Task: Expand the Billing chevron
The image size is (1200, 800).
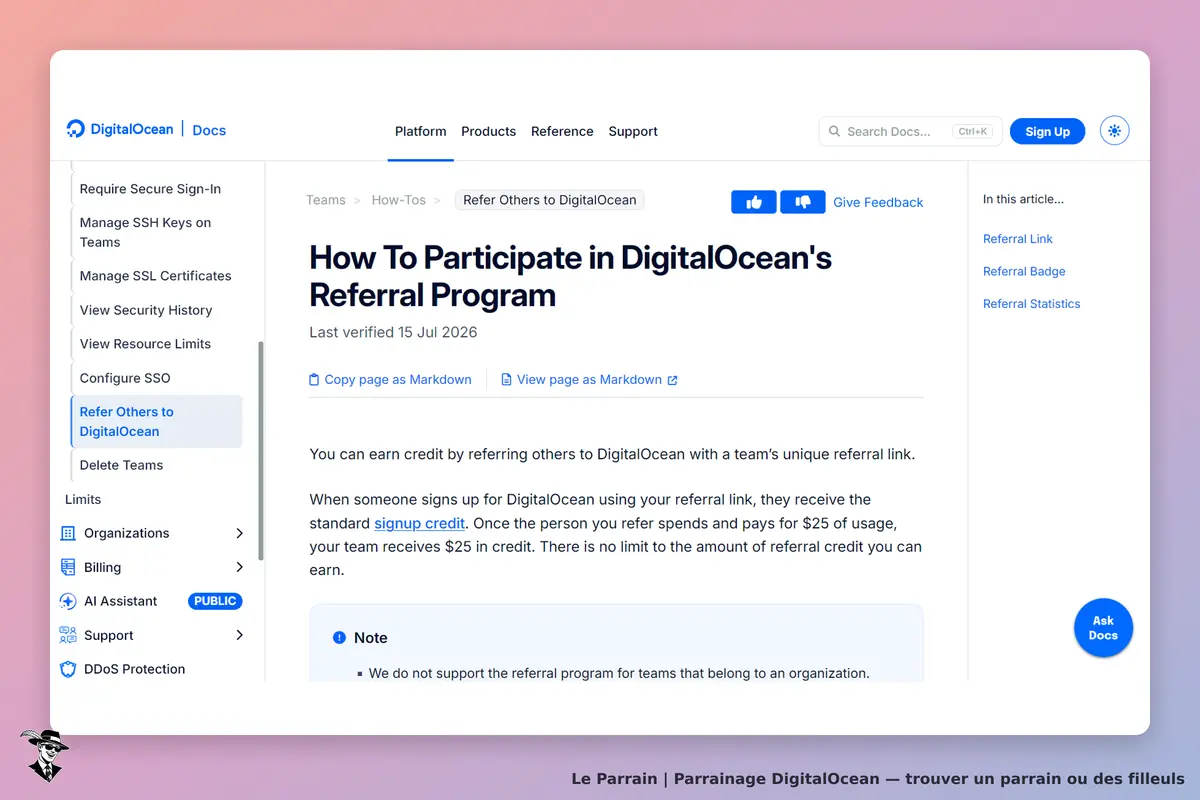Action: [x=239, y=567]
